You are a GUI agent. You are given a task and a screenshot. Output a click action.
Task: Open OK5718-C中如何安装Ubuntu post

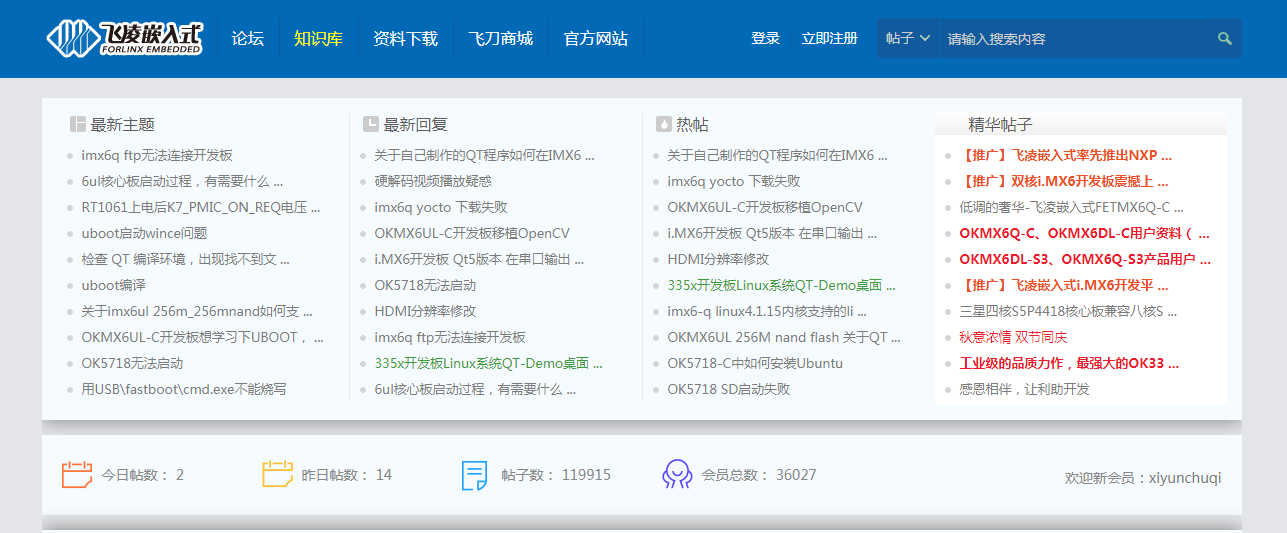pos(755,363)
